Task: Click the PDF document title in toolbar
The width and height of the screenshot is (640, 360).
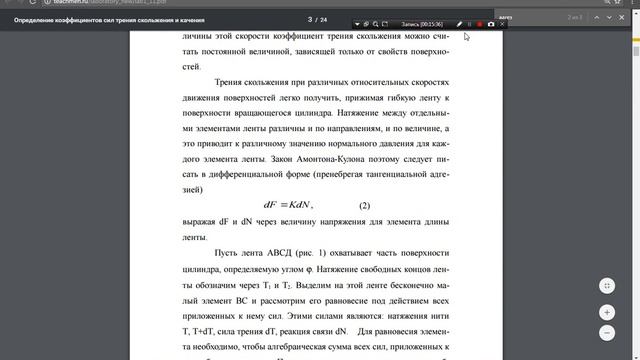Action: [109, 20]
